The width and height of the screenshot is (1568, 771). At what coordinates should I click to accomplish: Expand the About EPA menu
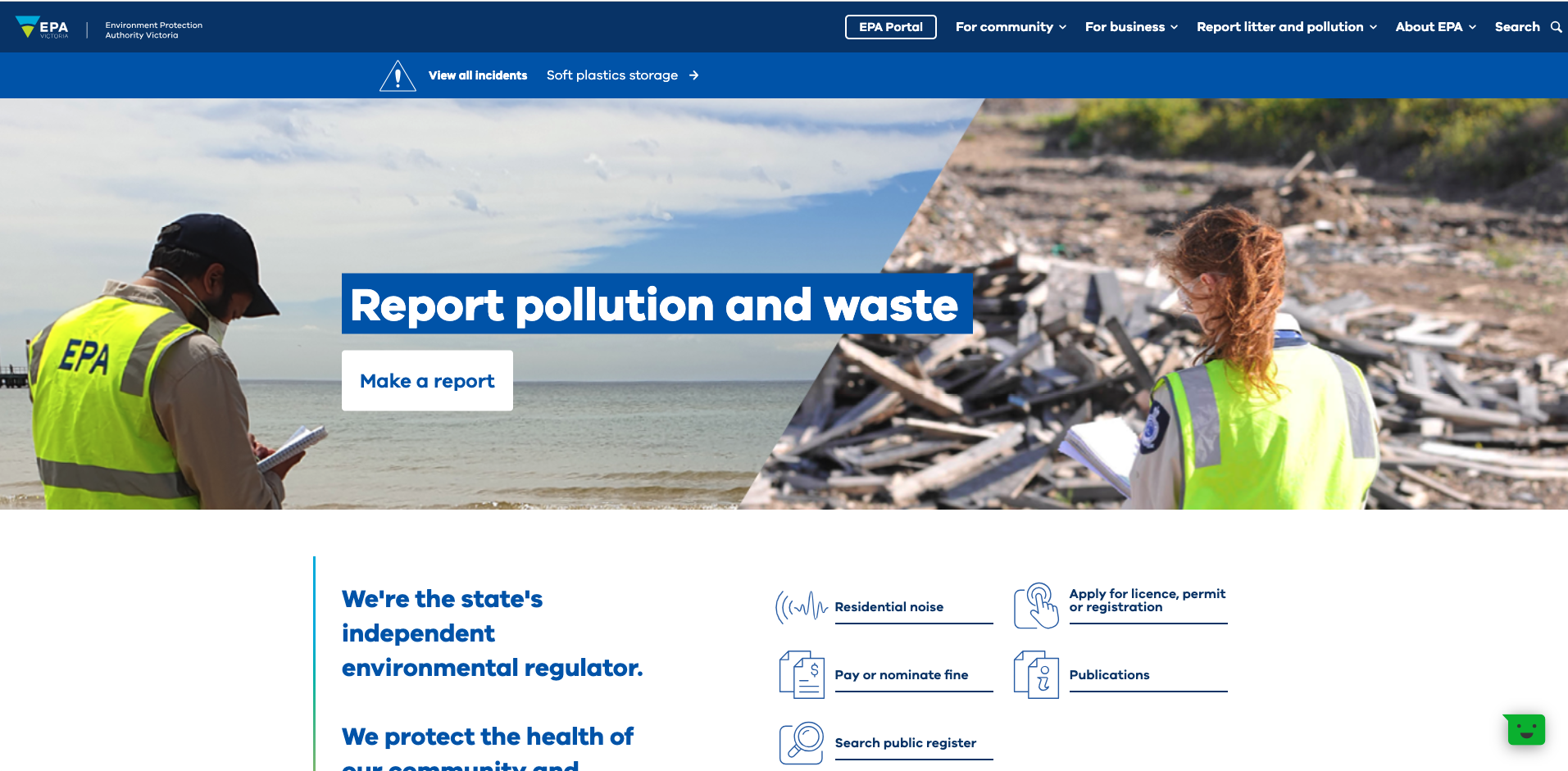point(1435,27)
